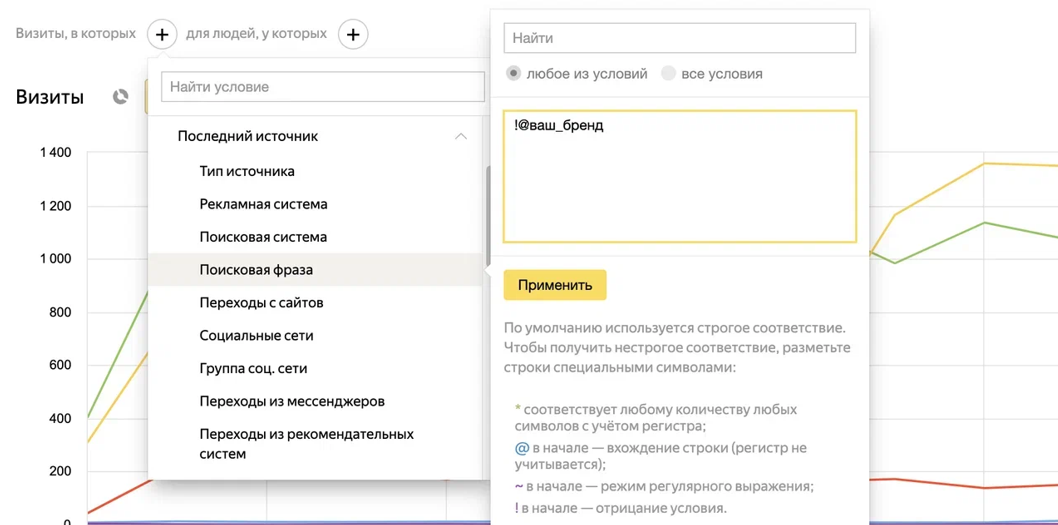Image resolution: width=1058 pixels, height=525 pixels.
Task: Select "Переходы из рекомендательных систем" item
Action: coord(306,443)
